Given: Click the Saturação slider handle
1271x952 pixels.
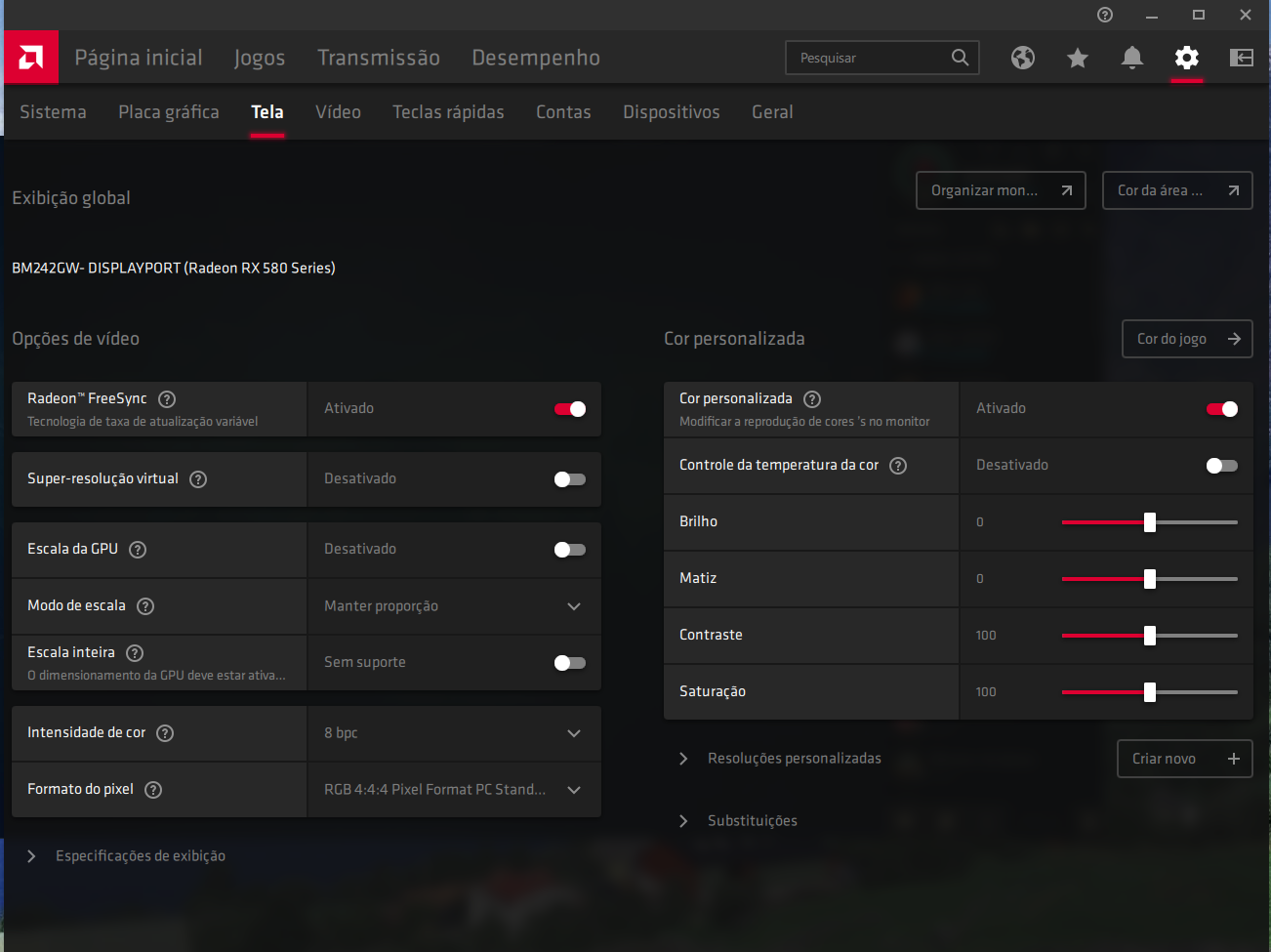Looking at the screenshot, I should (x=1150, y=692).
